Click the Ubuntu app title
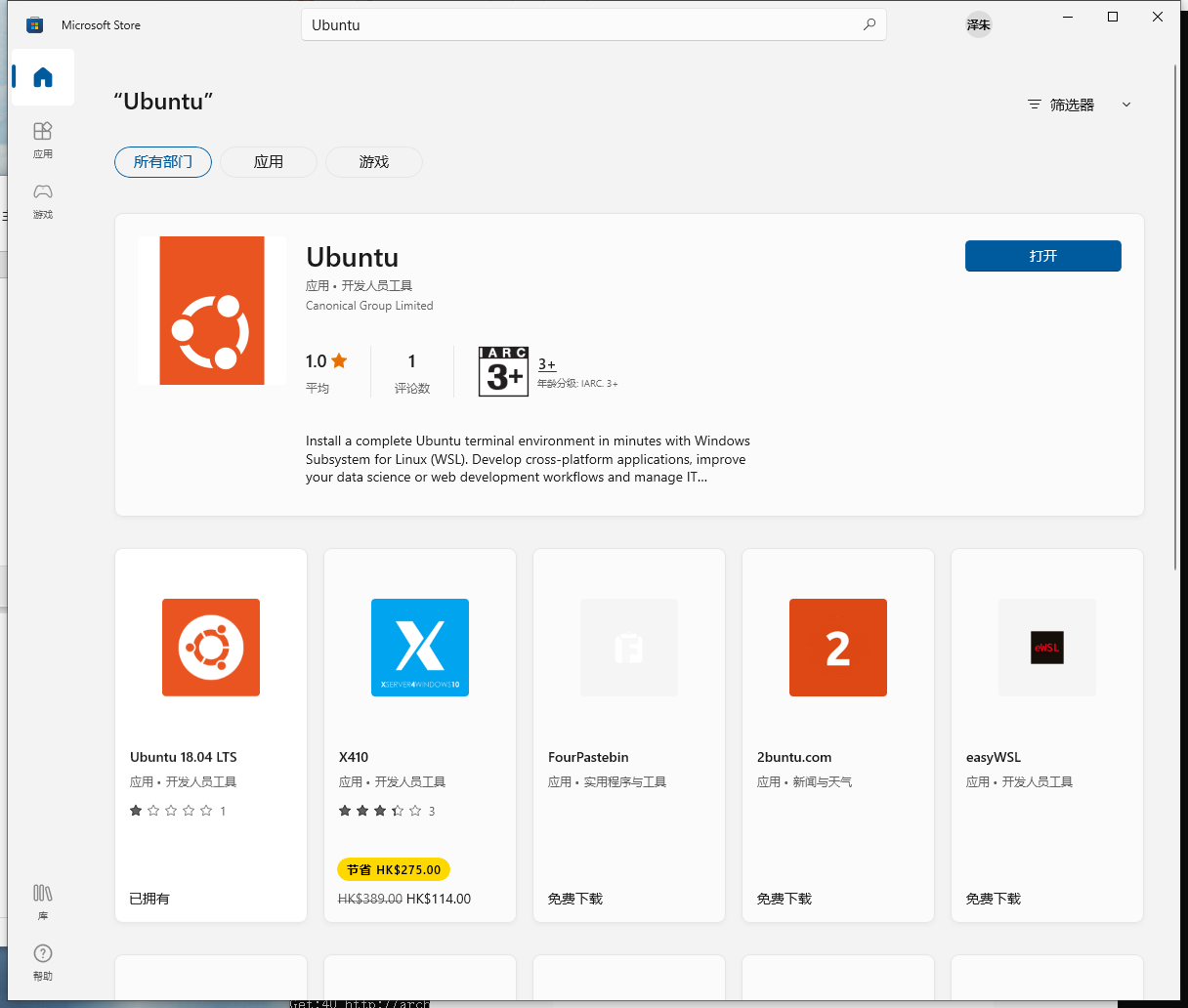Image resolution: width=1188 pixels, height=1008 pixels. (353, 257)
